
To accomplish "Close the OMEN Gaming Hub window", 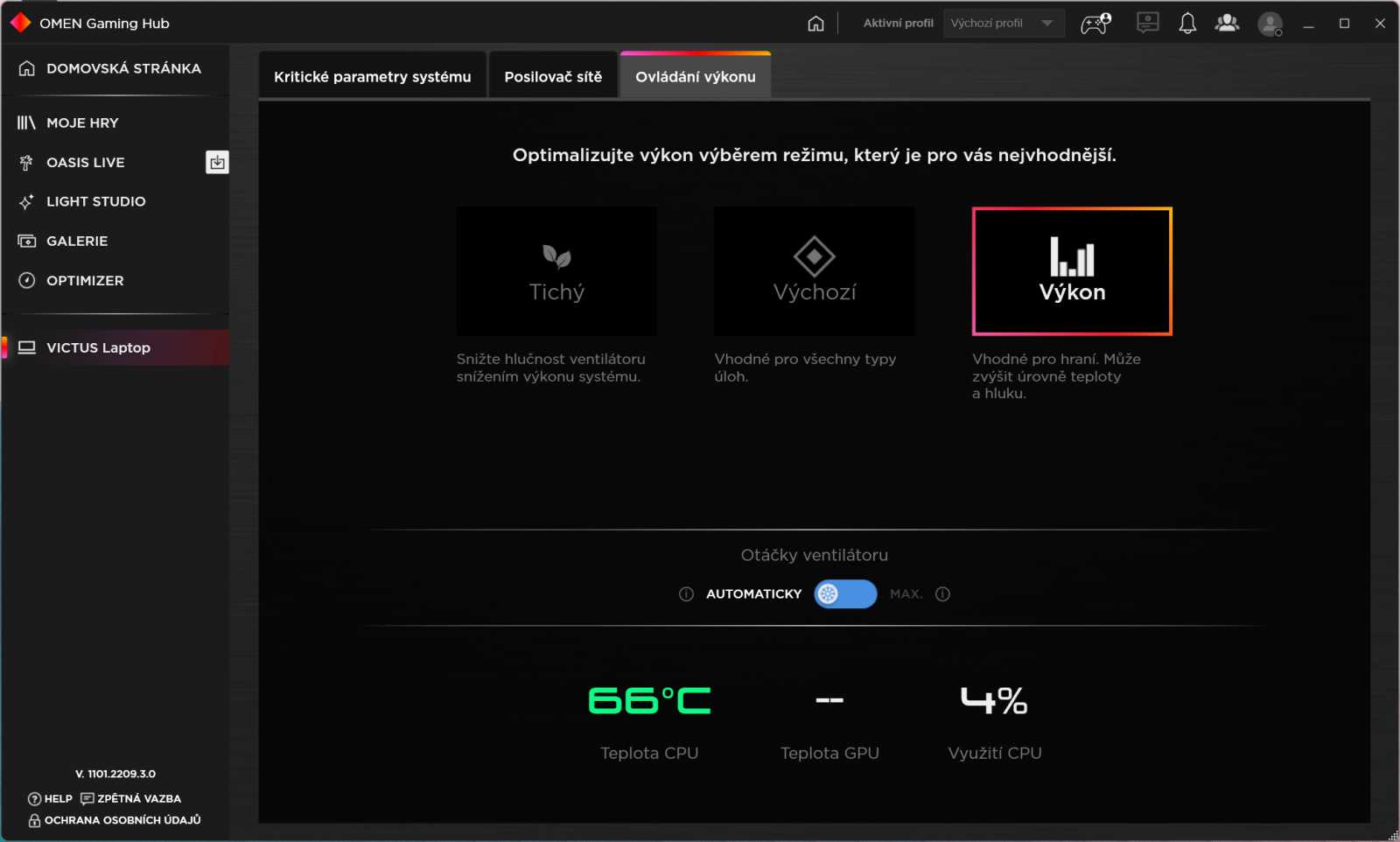I will (1380, 24).
